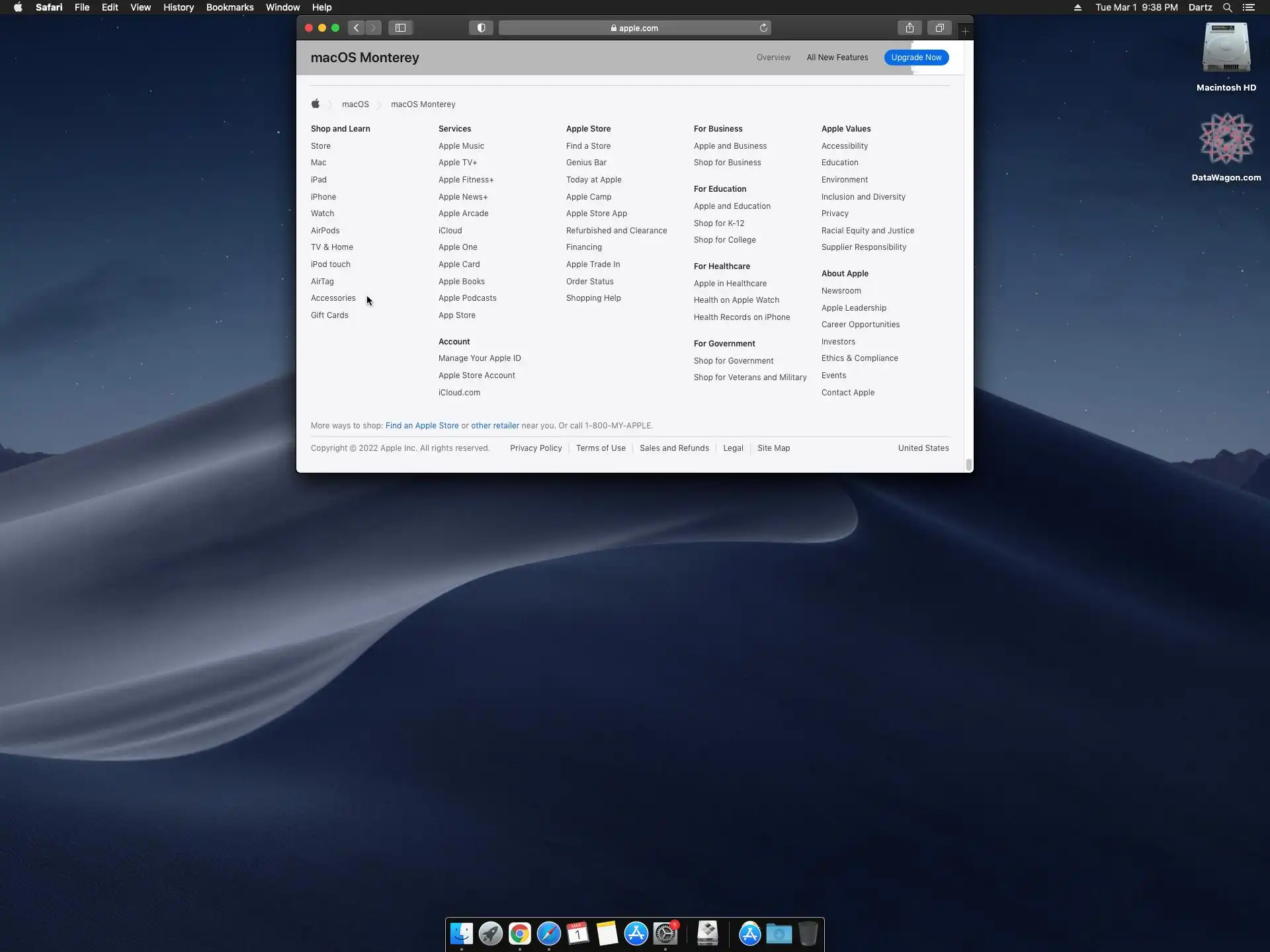Image resolution: width=1270 pixels, height=952 pixels.
Task: Click the Apple logo breadcrumb icon
Action: pyautogui.click(x=316, y=104)
